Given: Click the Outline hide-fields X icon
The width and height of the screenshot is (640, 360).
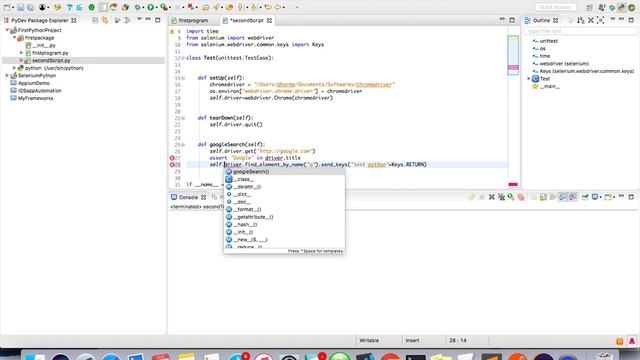Looking at the screenshot, I should coord(591,20).
